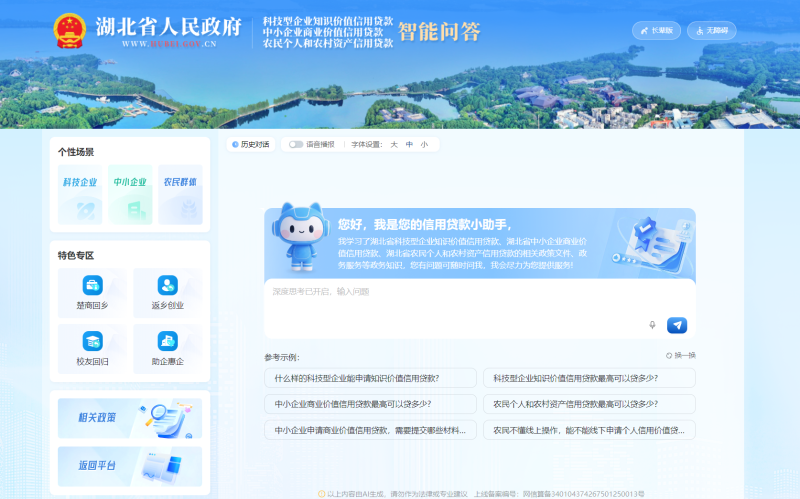The image size is (800, 499).
Task: Select the 助企惠企 icon
Action: point(167,341)
